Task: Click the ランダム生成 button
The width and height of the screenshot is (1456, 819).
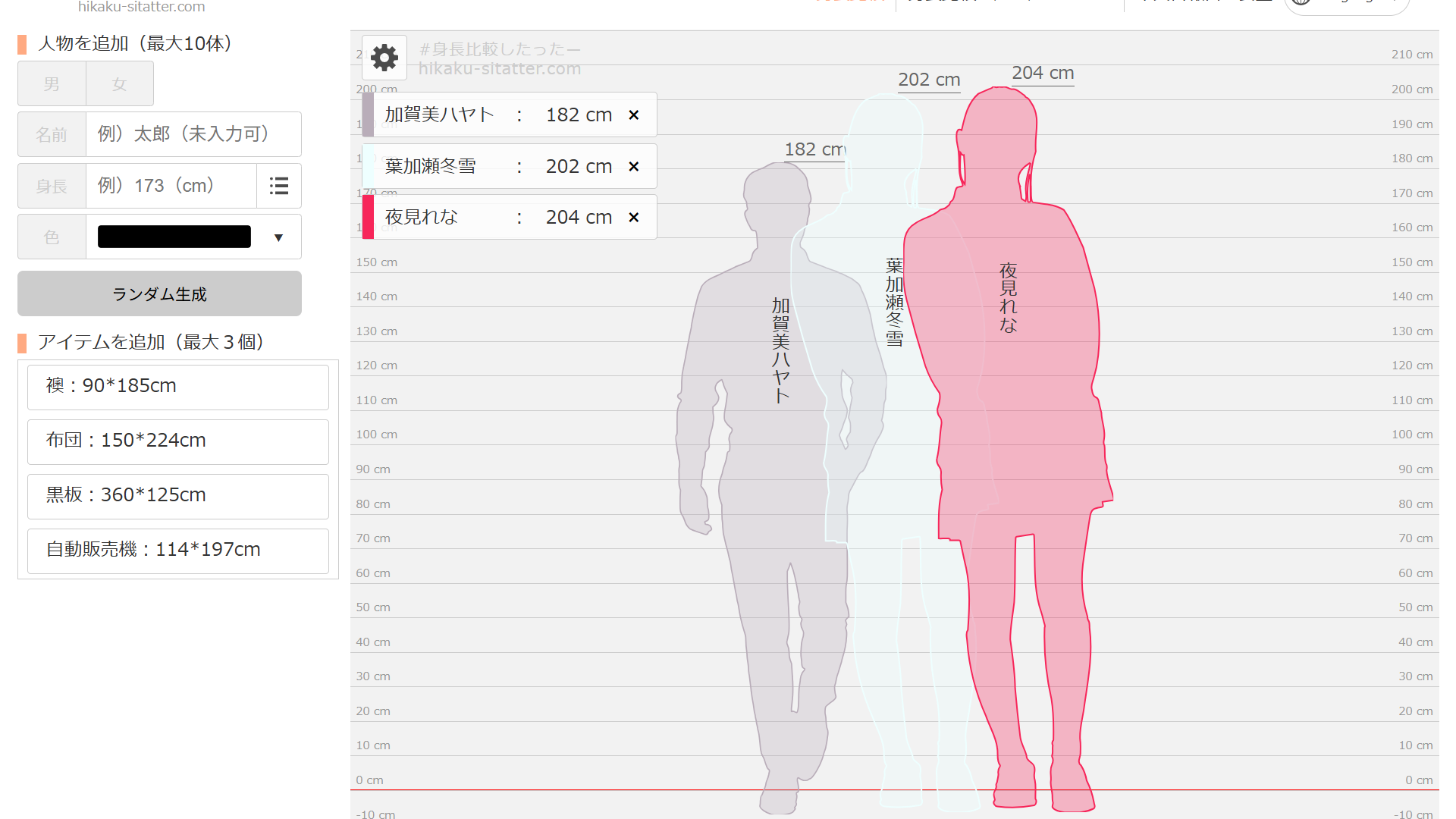Action: (159, 294)
